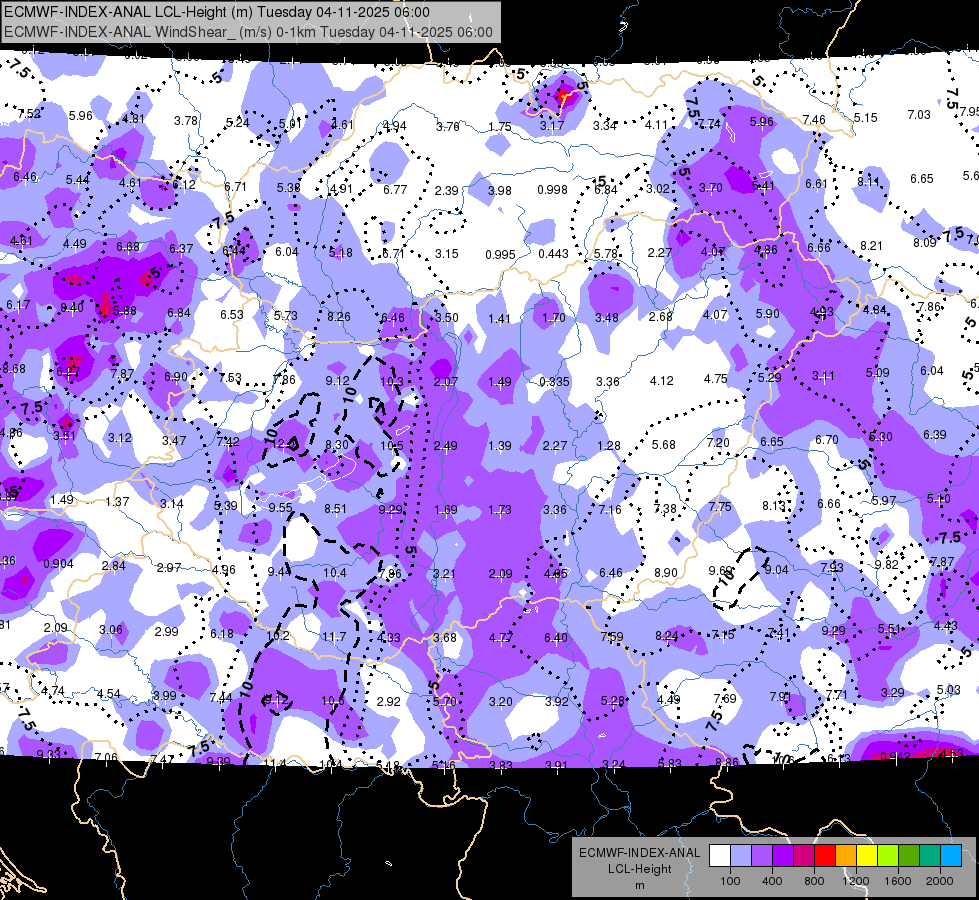The height and width of the screenshot is (900, 979).
Task: Click the wind shear value 11.7
Action: tap(334, 637)
